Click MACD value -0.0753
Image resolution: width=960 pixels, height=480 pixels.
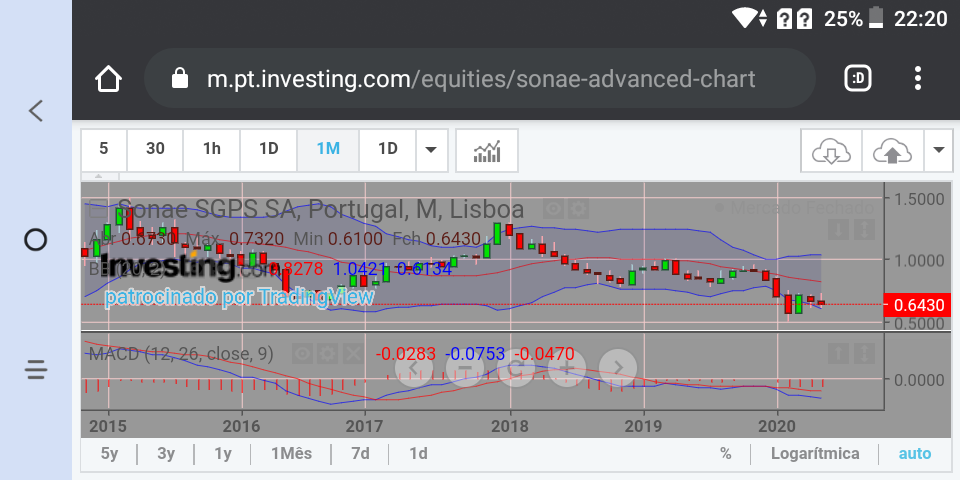click(475, 353)
